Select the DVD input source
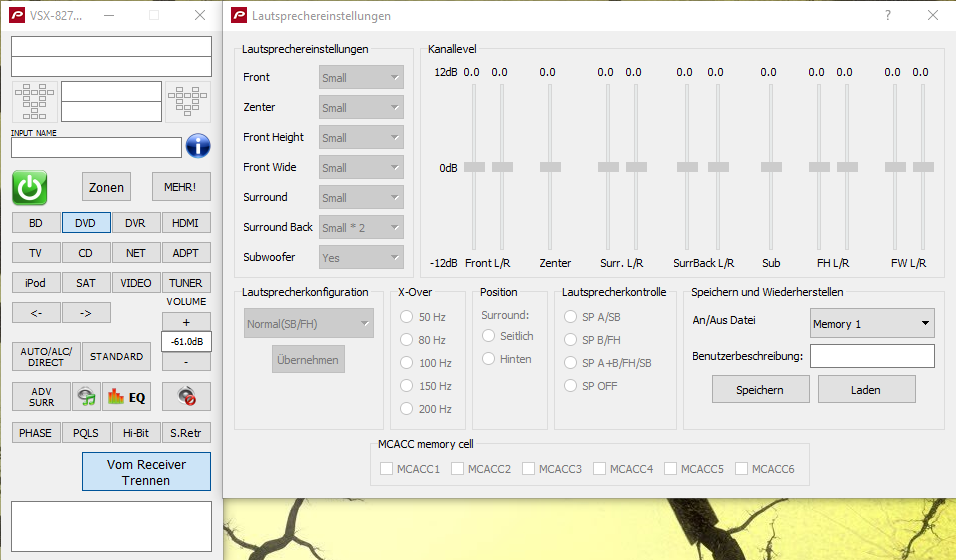Image resolution: width=956 pixels, height=560 pixels. tap(86, 224)
